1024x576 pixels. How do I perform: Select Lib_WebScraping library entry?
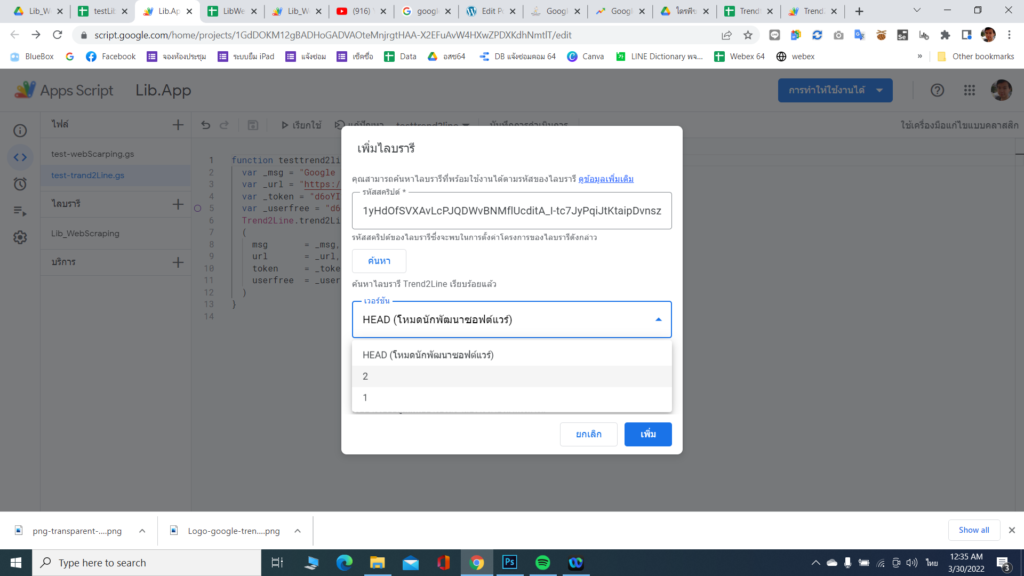coord(86,233)
